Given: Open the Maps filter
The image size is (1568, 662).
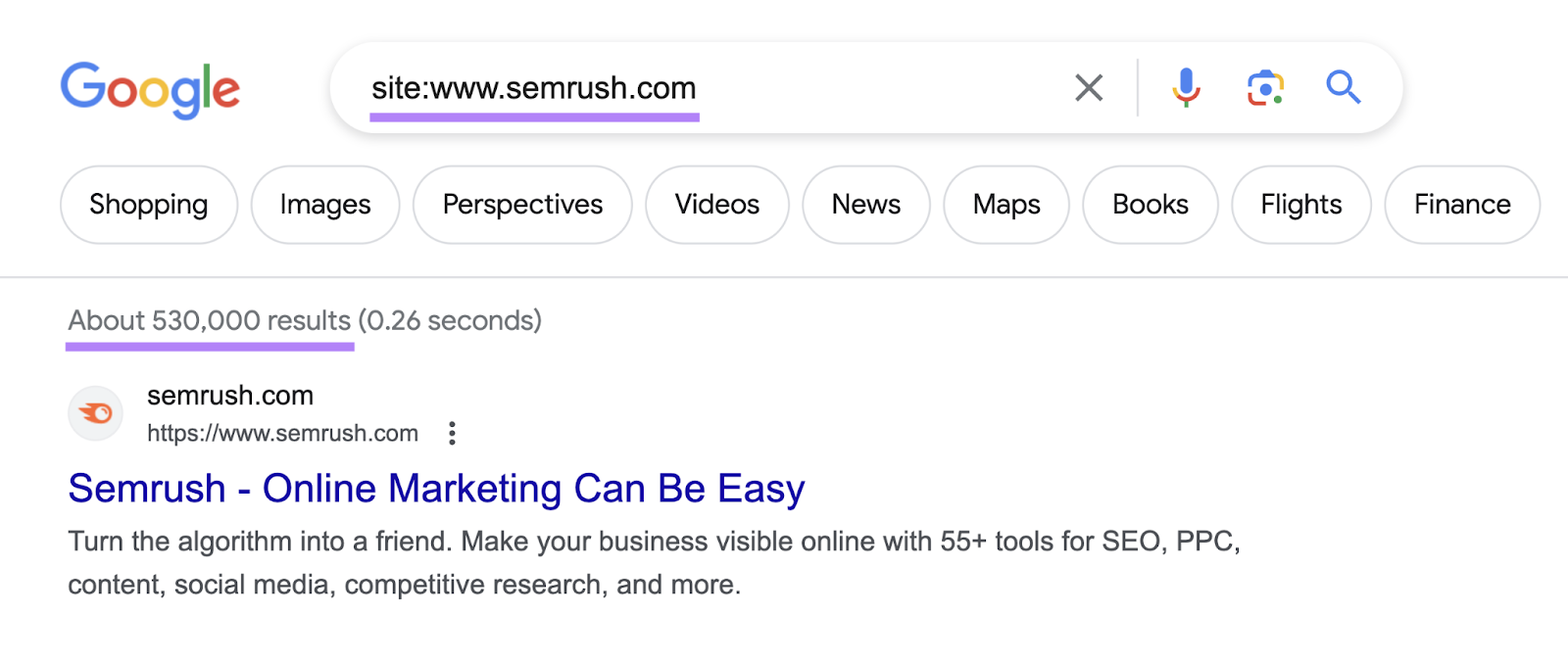Looking at the screenshot, I should [x=1005, y=205].
